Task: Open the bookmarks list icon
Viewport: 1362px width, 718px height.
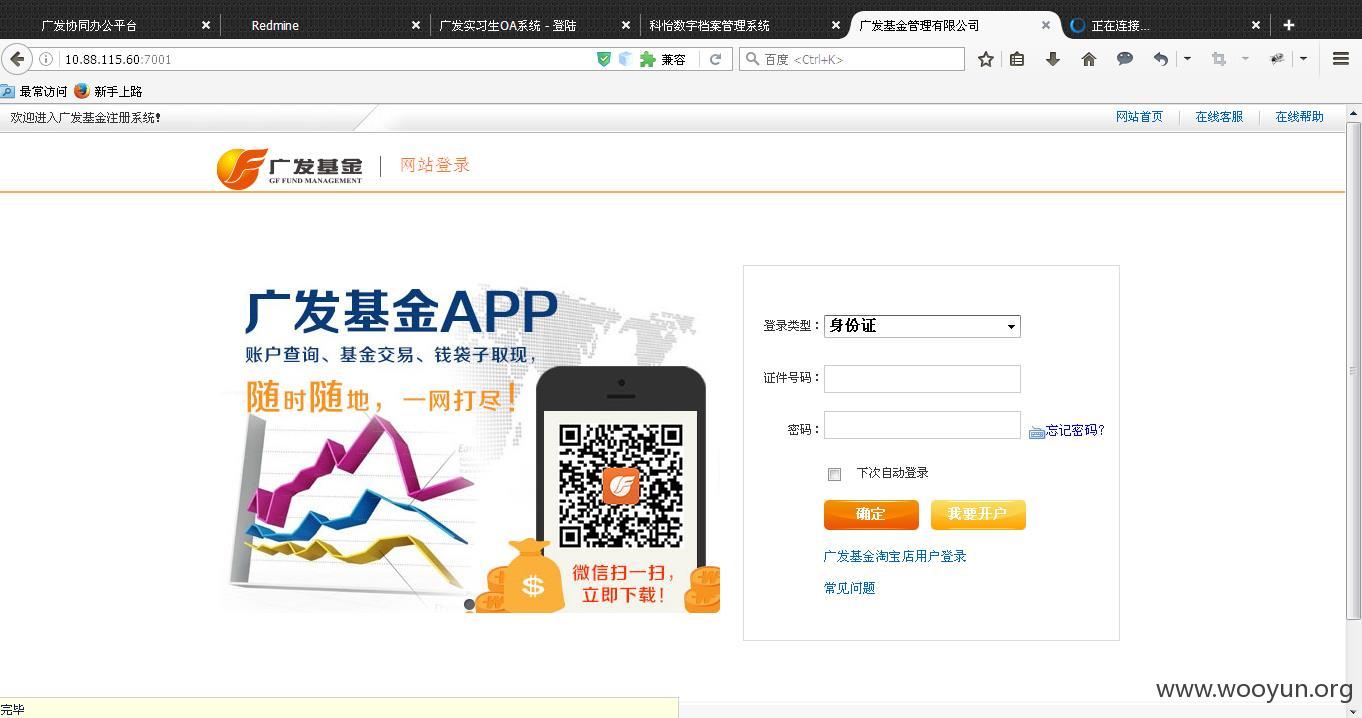Action: pos(1017,59)
